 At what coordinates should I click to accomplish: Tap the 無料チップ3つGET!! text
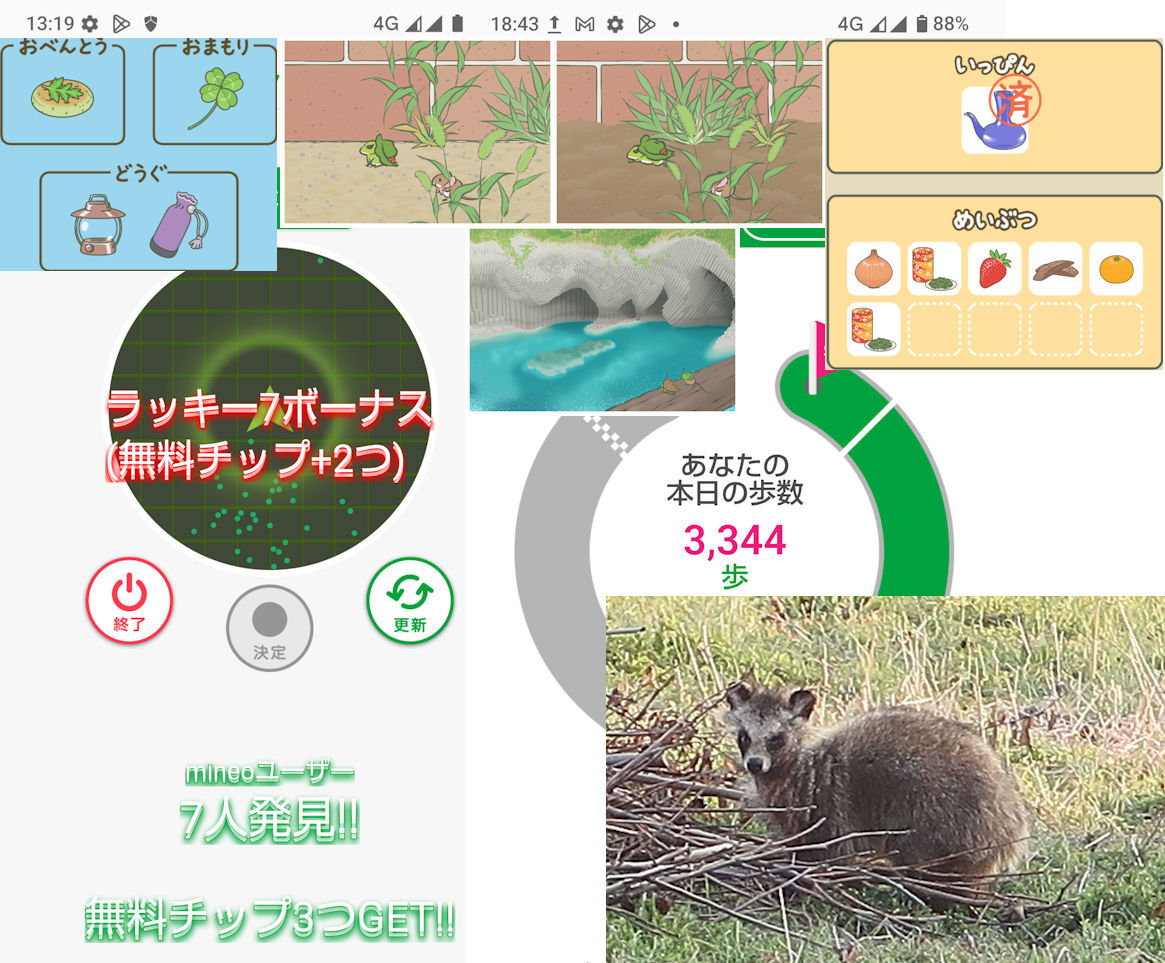click(x=270, y=919)
